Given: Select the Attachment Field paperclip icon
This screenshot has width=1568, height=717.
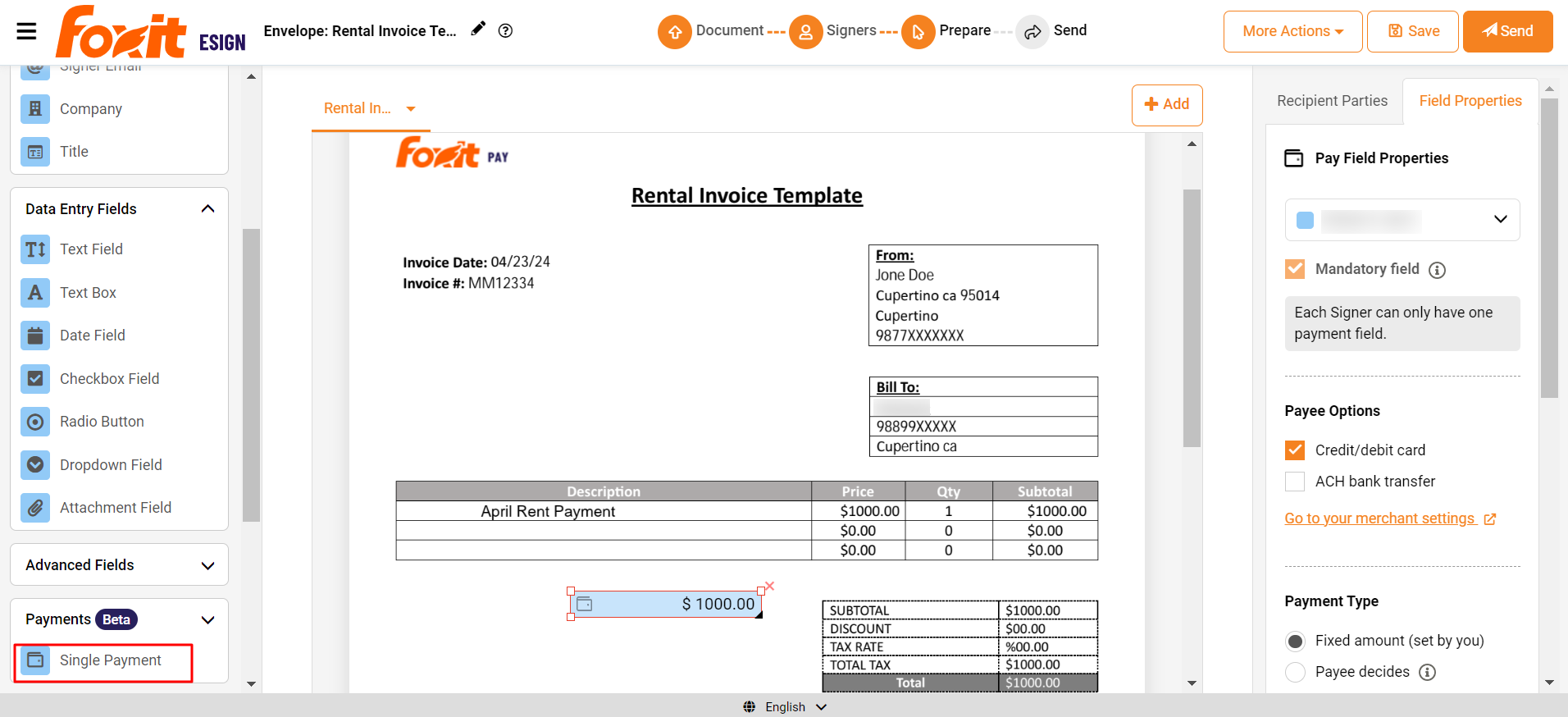Looking at the screenshot, I should point(35,508).
